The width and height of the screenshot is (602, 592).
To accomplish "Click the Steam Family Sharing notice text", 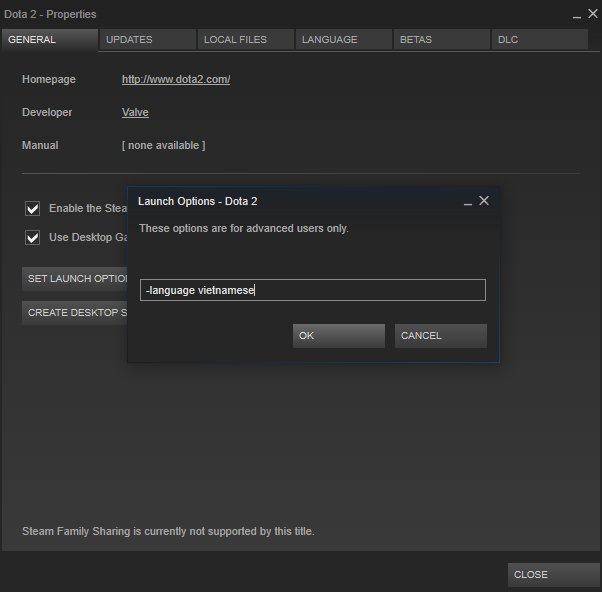I will click(168, 531).
